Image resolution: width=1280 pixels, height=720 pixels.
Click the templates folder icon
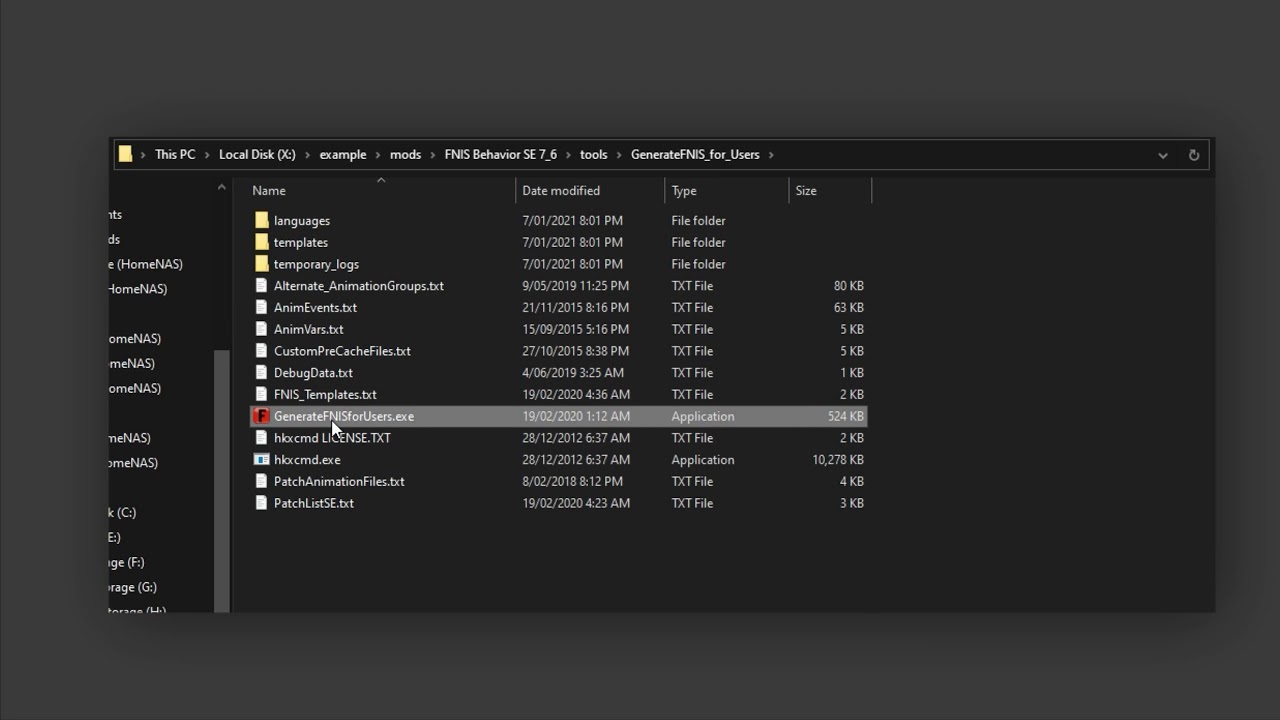click(x=262, y=242)
